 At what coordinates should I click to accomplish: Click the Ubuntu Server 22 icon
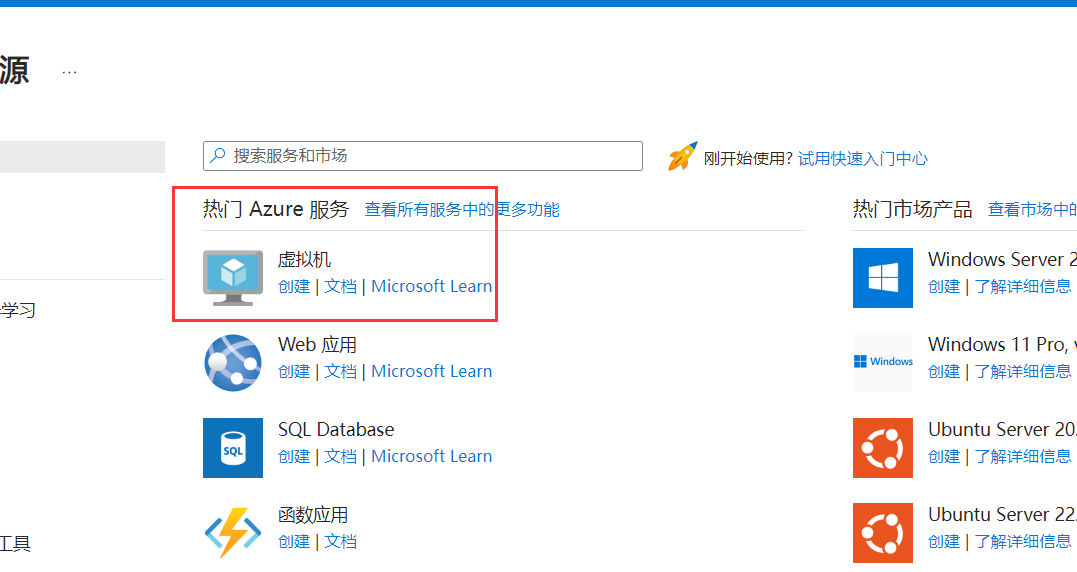tap(883, 532)
